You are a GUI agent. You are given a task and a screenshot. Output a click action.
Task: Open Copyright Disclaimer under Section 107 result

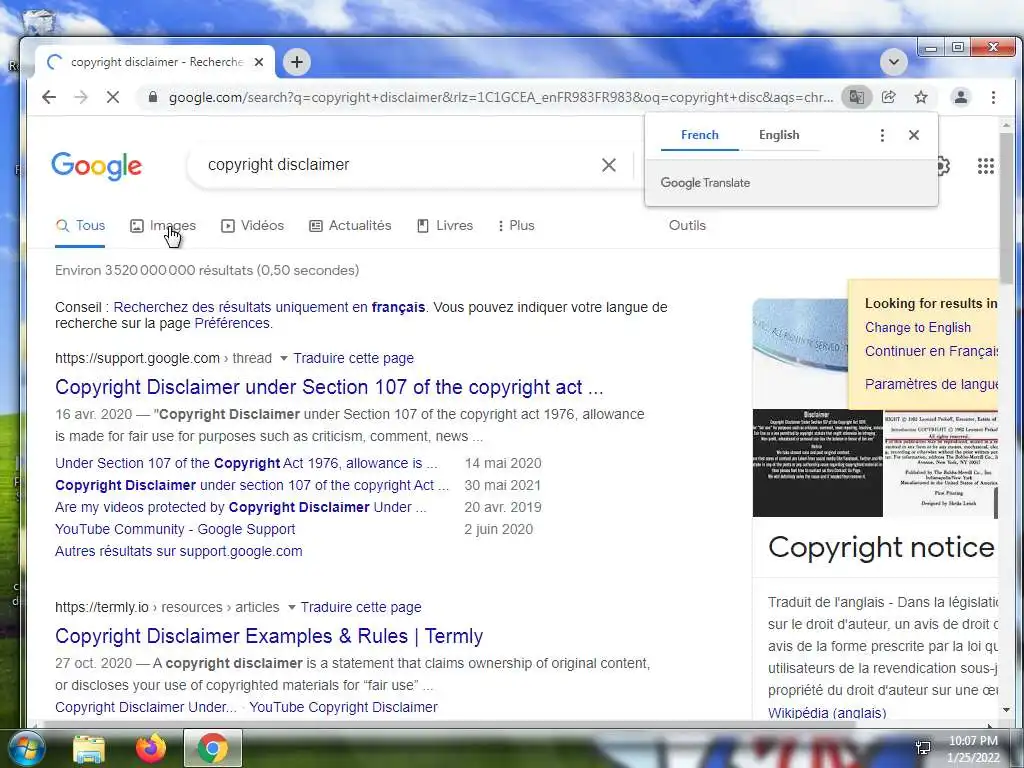329,387
